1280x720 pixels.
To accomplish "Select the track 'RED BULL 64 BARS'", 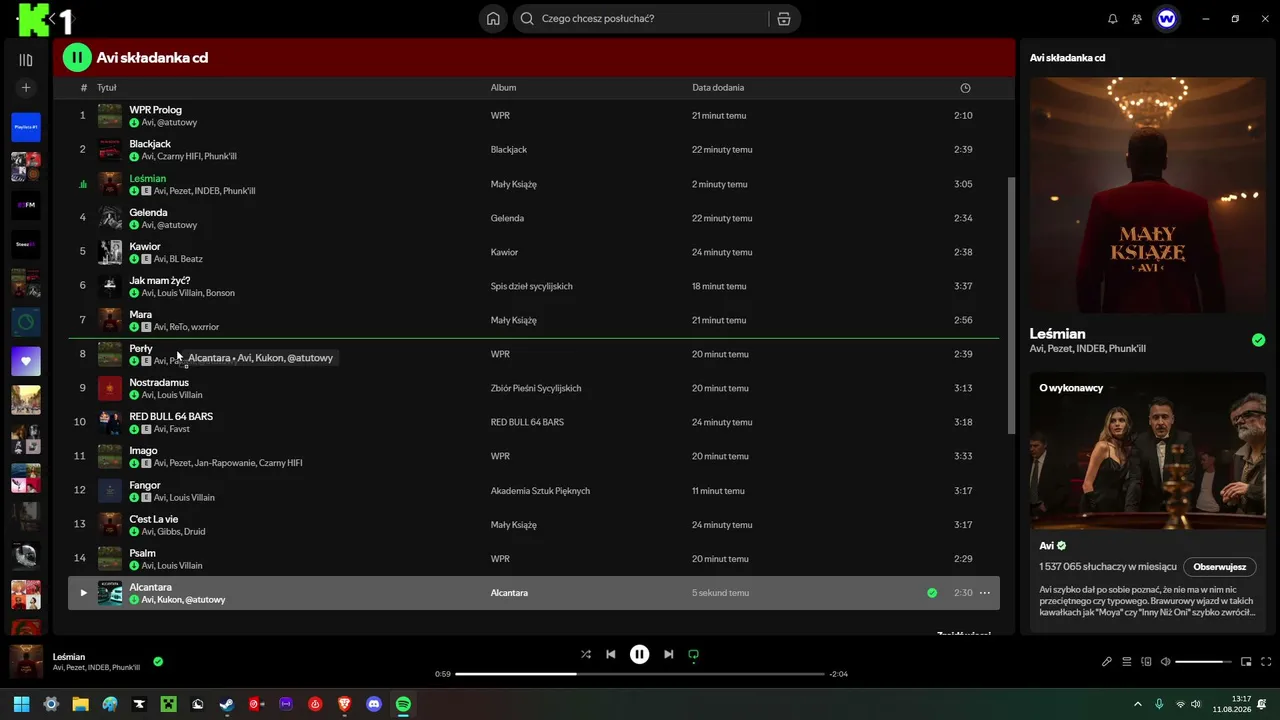I will click(x=171, y=416).
